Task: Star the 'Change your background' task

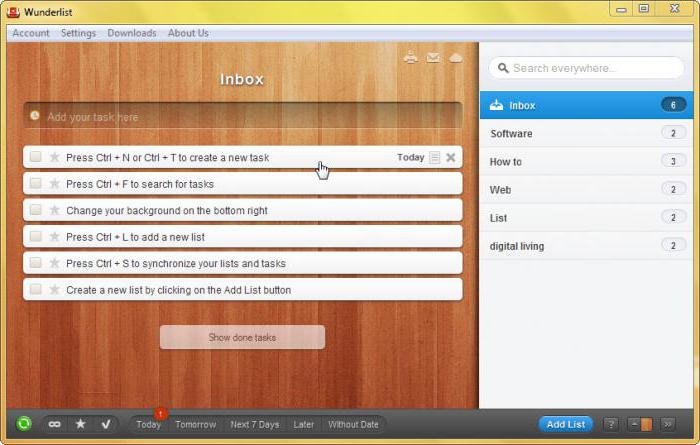Action: pyautogui.click(x=54, y=210)
